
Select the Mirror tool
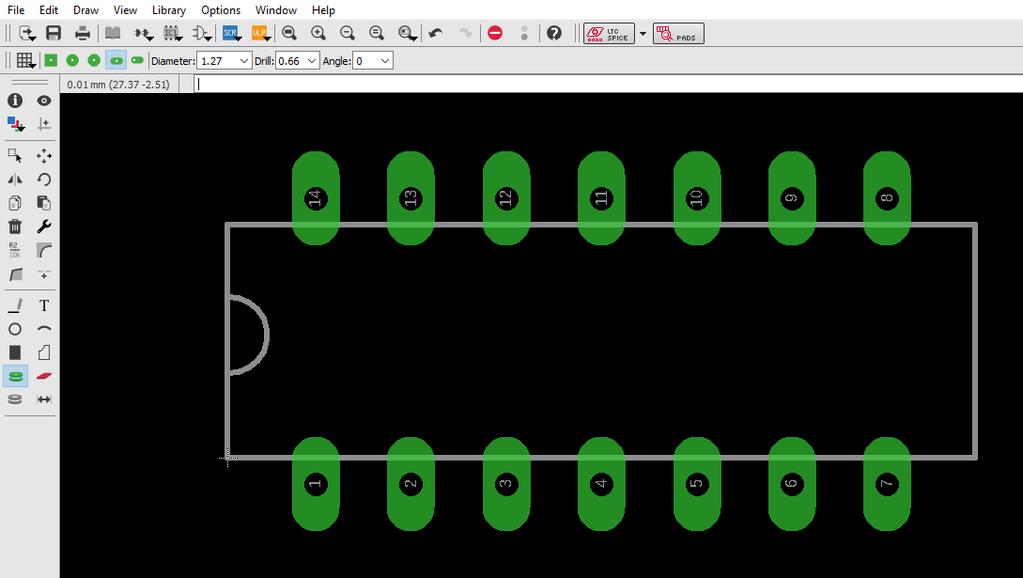coord(15,179)
